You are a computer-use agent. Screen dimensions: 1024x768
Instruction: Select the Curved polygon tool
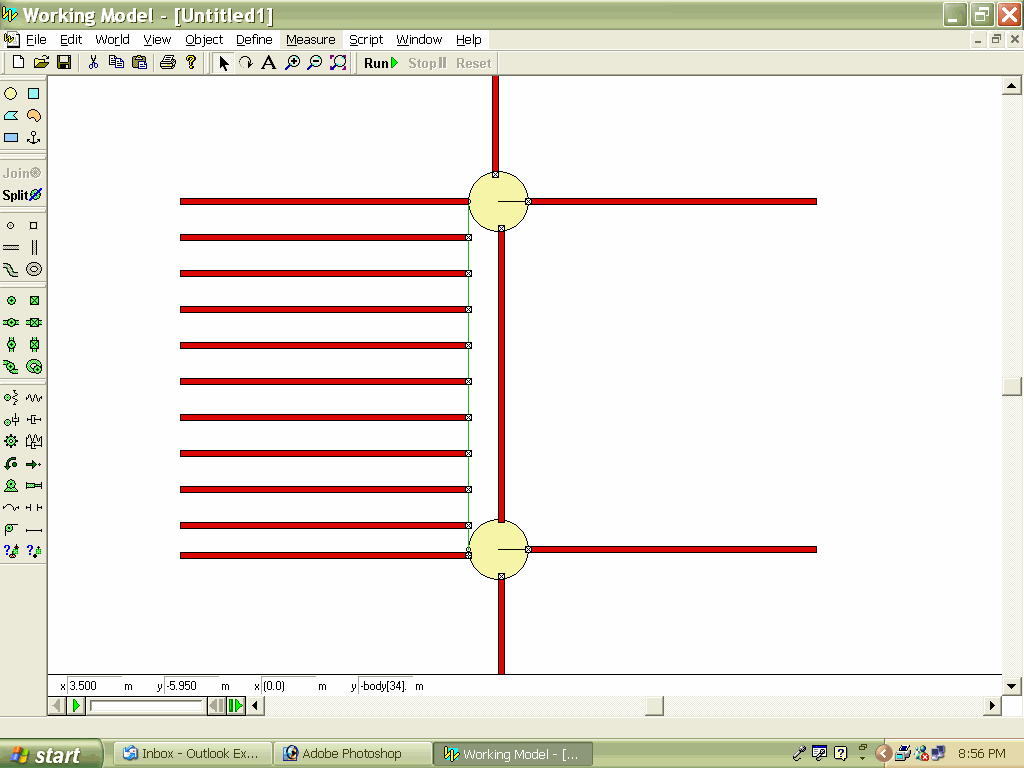(x=33, y=116)
